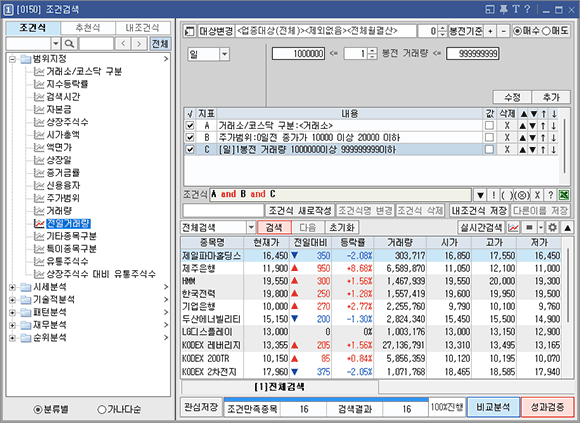Select the [1]전체검색 results tab
Screen dimensions: 580x423
click(280, 387)
